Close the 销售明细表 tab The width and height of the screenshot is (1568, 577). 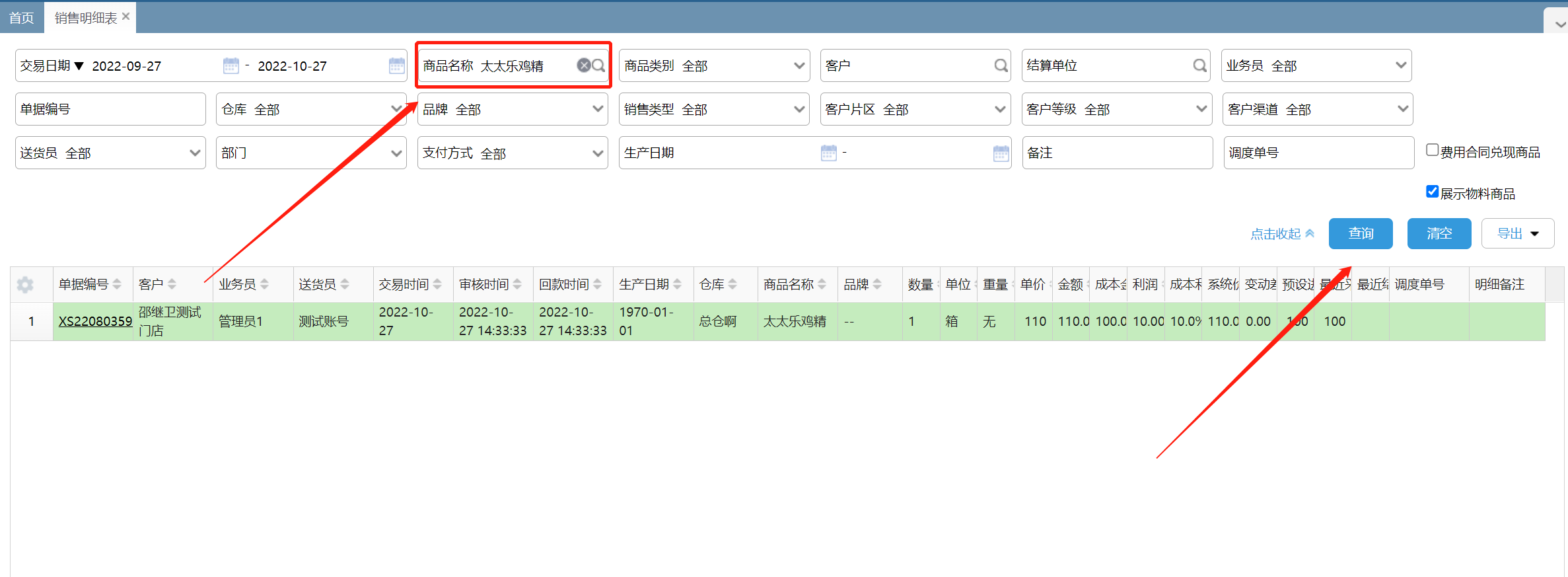pos(126,17)
